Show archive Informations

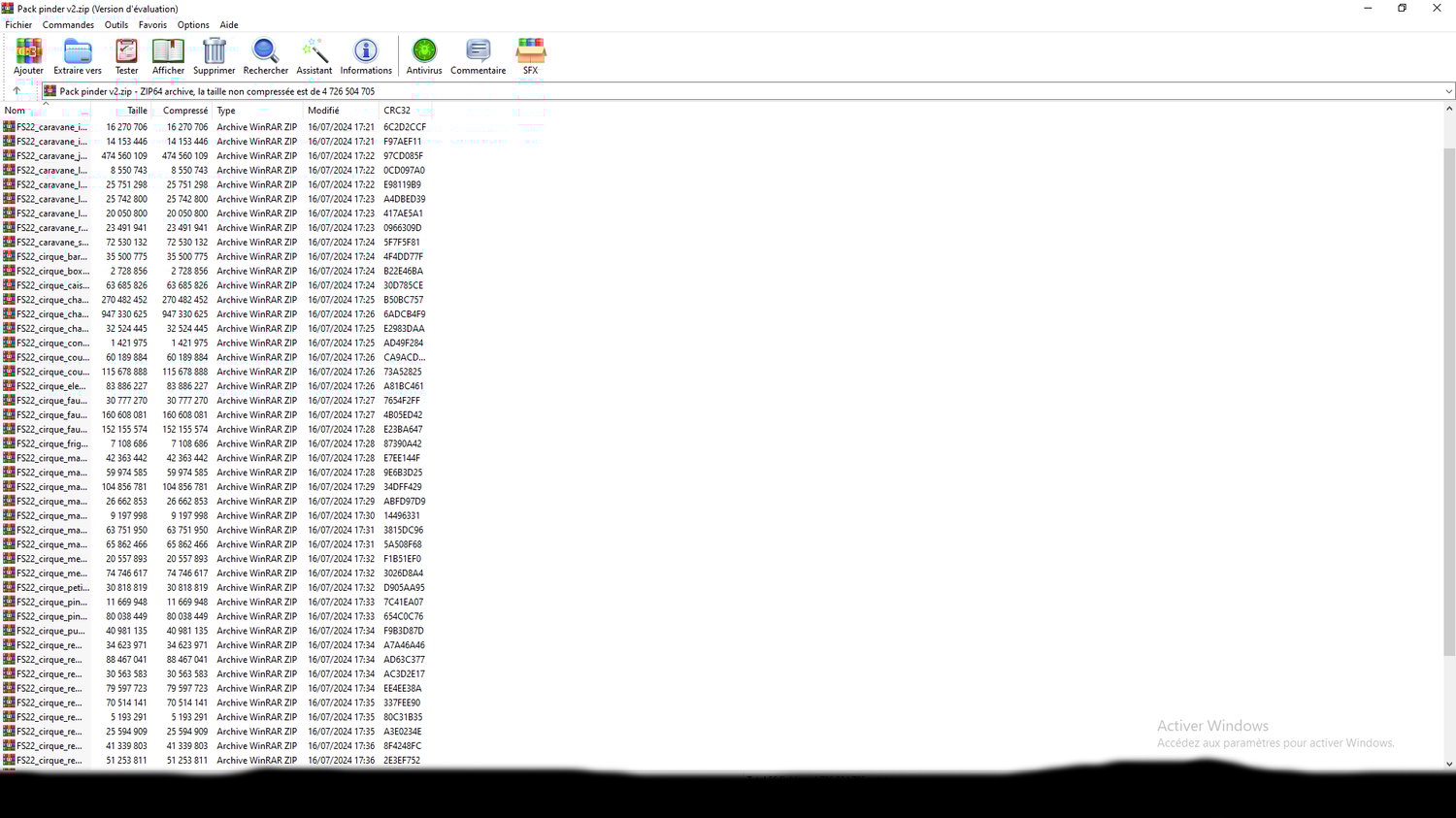coord(366,56)
